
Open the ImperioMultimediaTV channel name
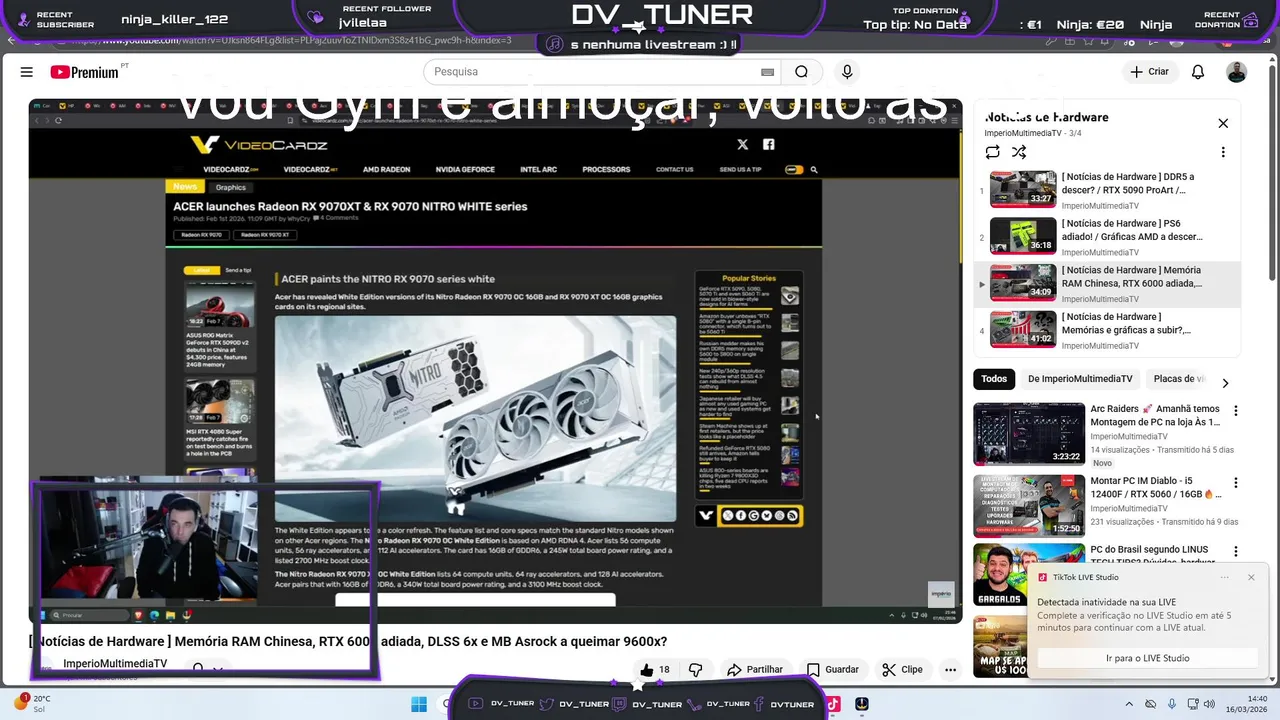pyautogui.click(x=115, y=664)
